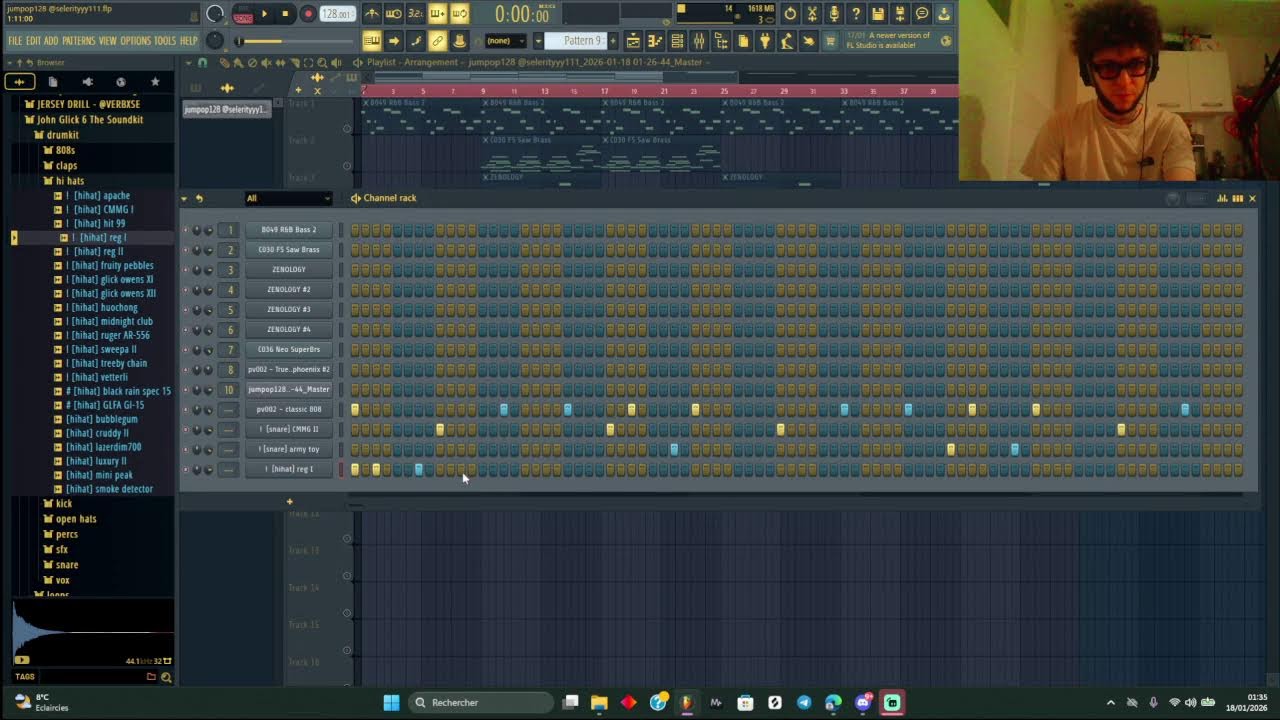This screenshot has width=1280, height=720.
Task: Click the microphone recording icon
Action: pos(834,14)
